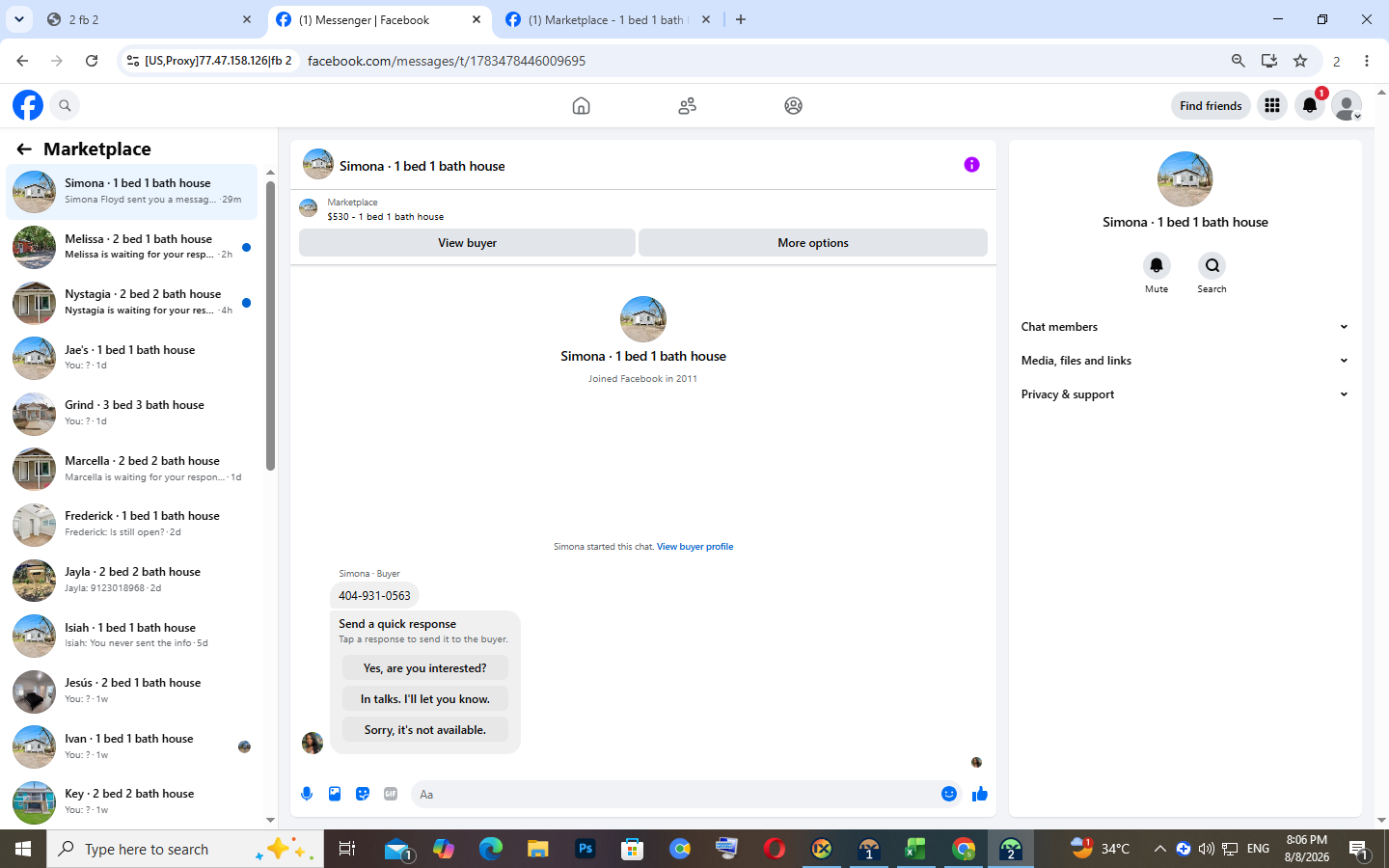
Task: Expand the Privacy & support section
Action: point(1185,394)
